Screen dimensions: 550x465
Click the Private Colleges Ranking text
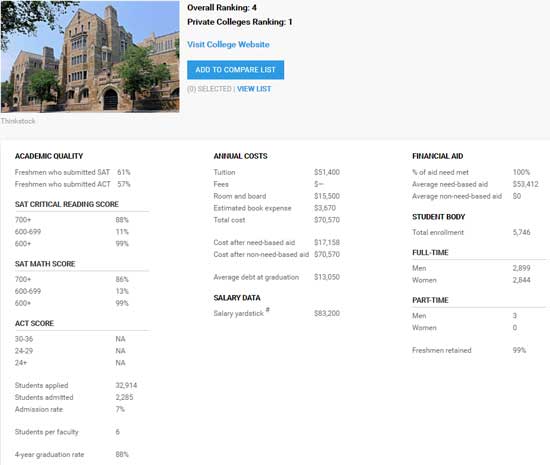tap(240, 22)
